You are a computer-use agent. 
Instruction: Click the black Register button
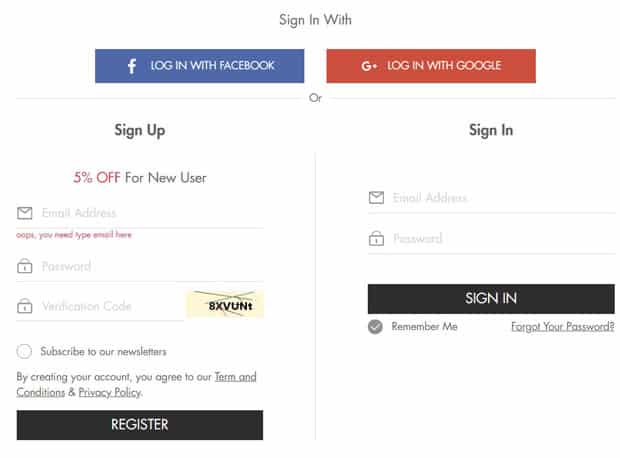click(140, 425)
